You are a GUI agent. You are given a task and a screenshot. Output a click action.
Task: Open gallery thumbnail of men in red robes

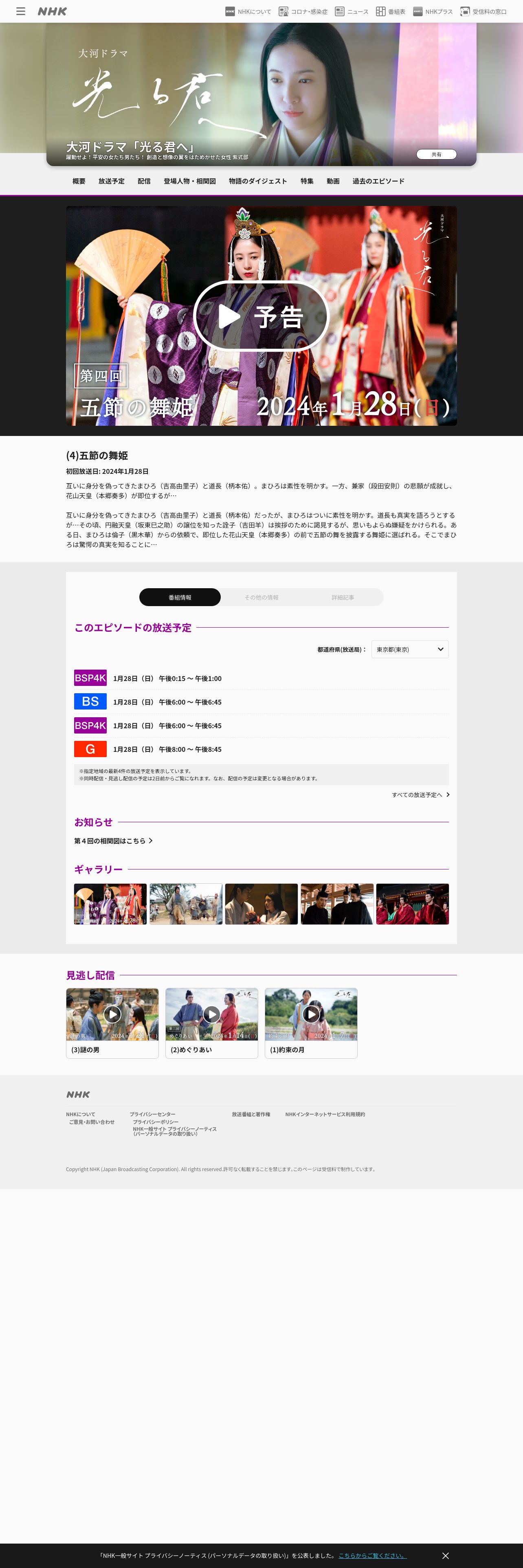[412, 904]
